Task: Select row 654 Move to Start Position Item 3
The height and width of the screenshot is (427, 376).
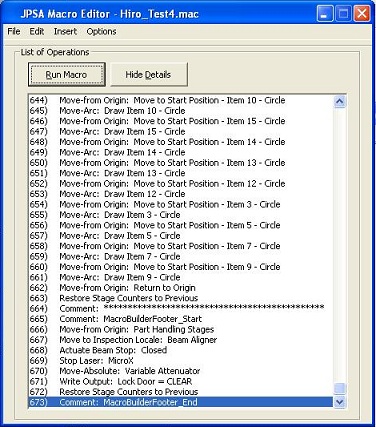Action: [x=181, y=204]
